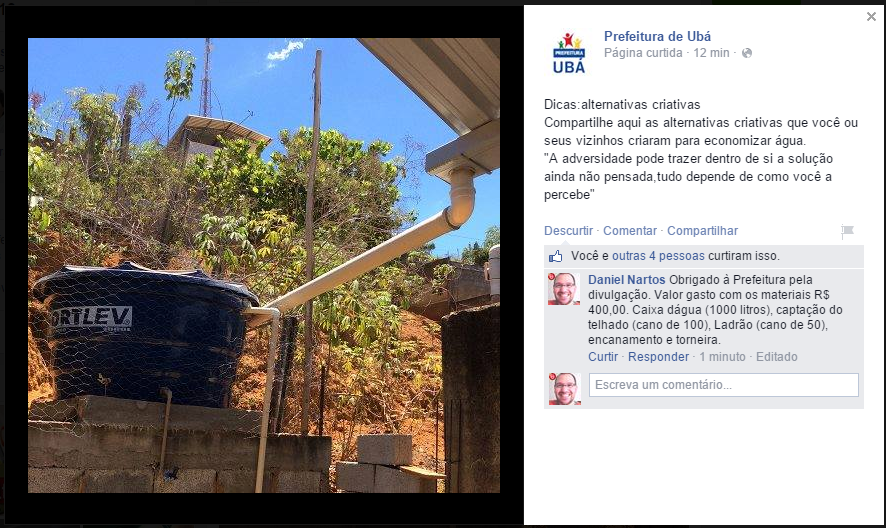Image resolution: width=886 pixels, height=528 pixels.
Task: Share the post using Compartilhar
Action: 702,231
